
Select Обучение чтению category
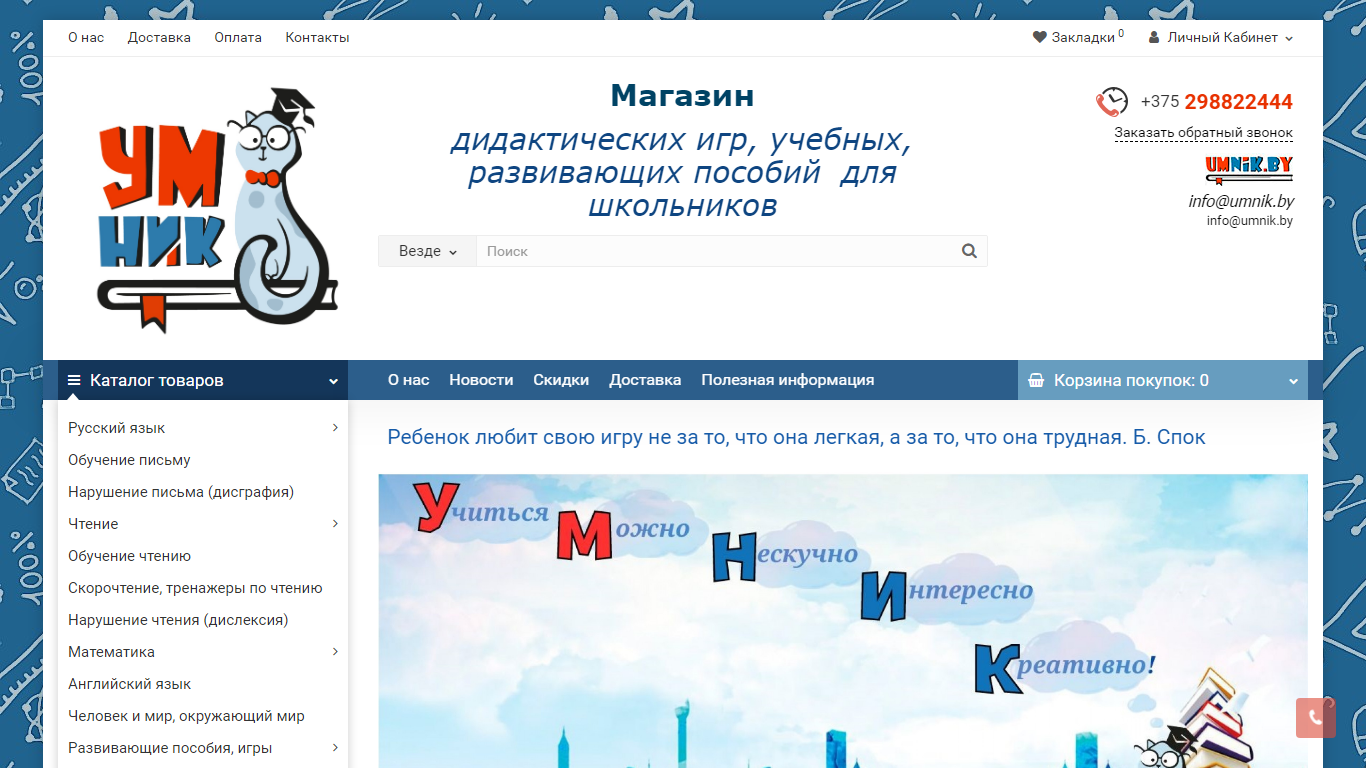(x=129, y=556)
